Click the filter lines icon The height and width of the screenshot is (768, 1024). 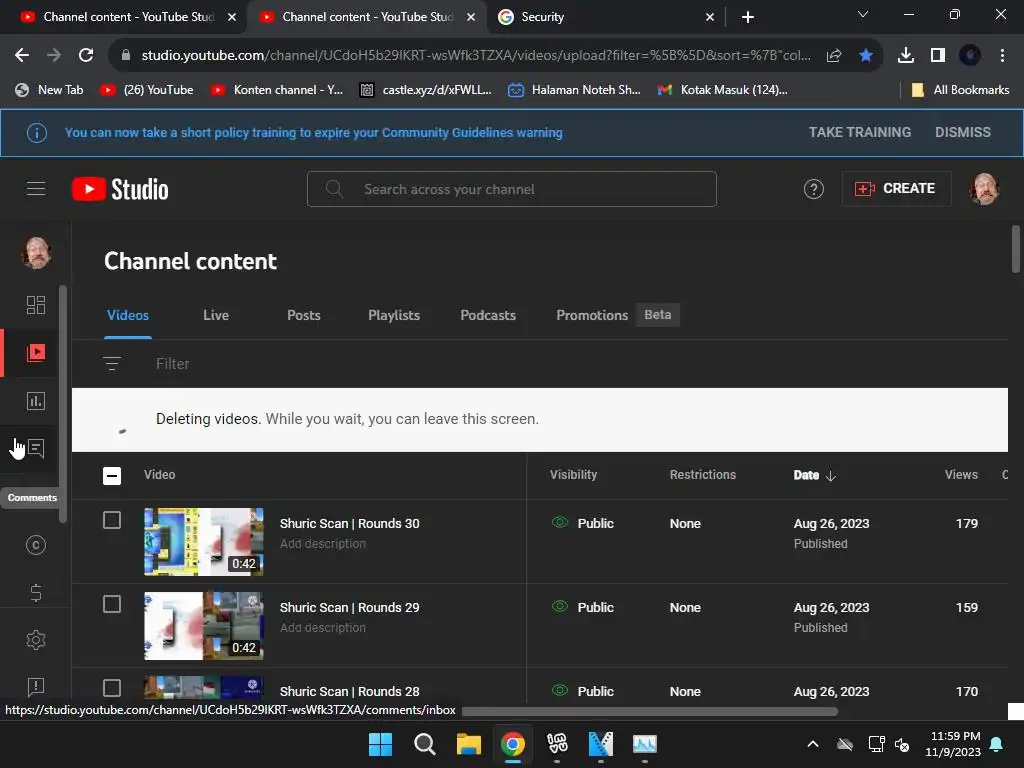click(112, 364)
